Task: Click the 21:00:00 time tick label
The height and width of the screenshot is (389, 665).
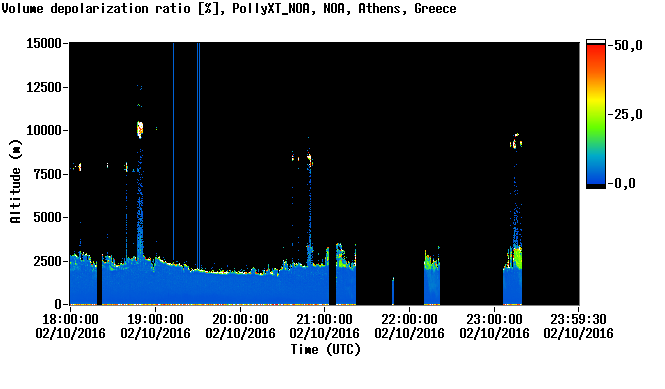Action: [324, 319]
